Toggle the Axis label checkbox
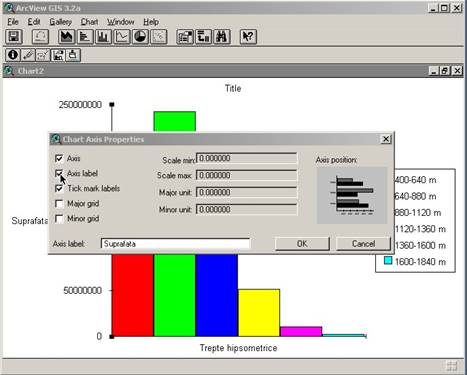Viewport: 467px width, 375px height. [59, 173]
